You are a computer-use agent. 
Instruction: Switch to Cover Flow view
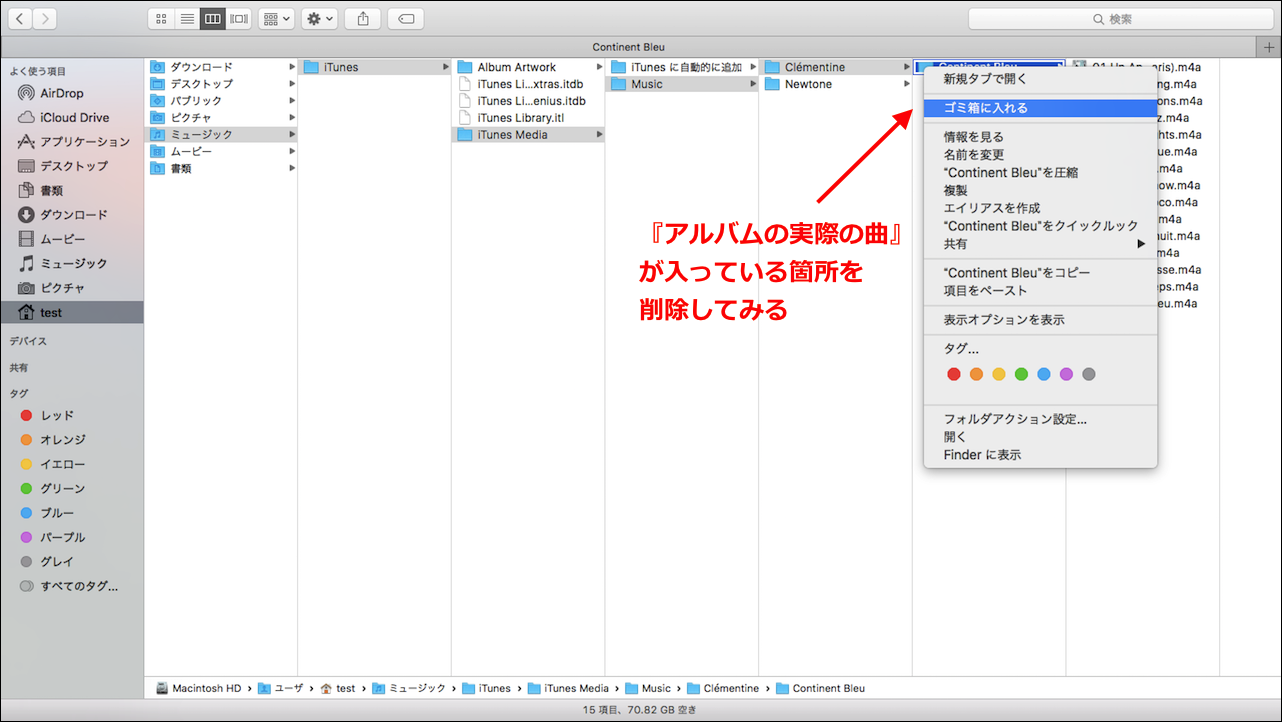tap(239, 18)
